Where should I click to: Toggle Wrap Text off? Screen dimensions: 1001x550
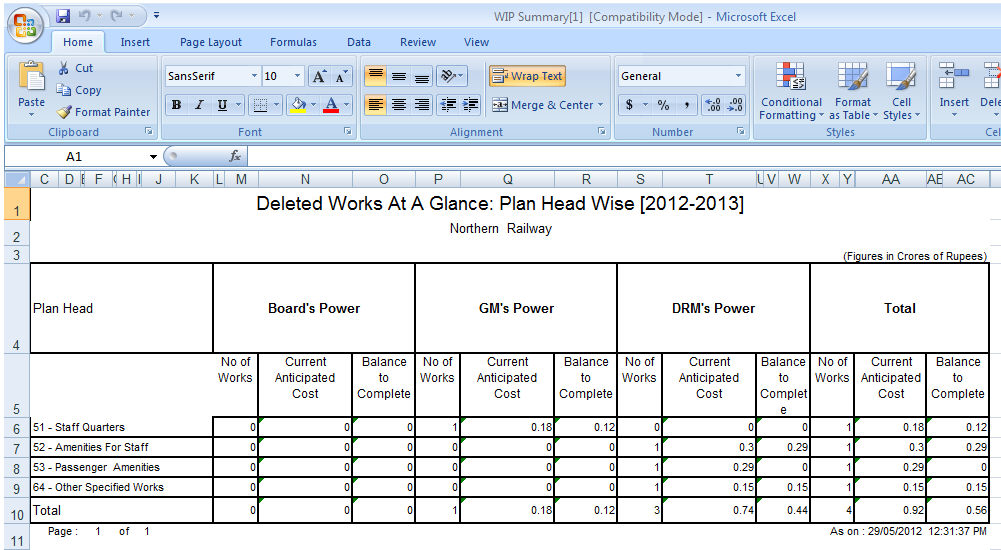[x=527, y=76]
